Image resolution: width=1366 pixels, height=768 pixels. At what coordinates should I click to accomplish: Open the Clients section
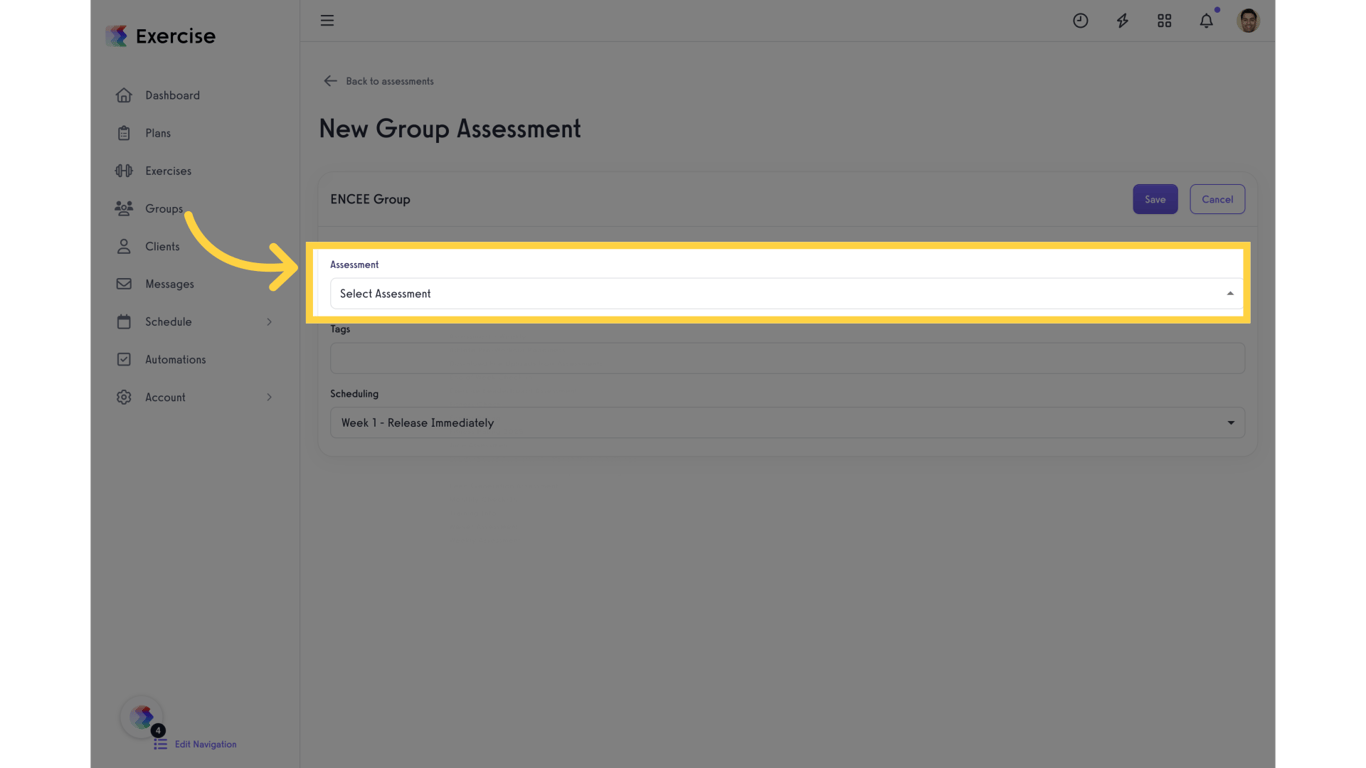(x=160, y=246)
